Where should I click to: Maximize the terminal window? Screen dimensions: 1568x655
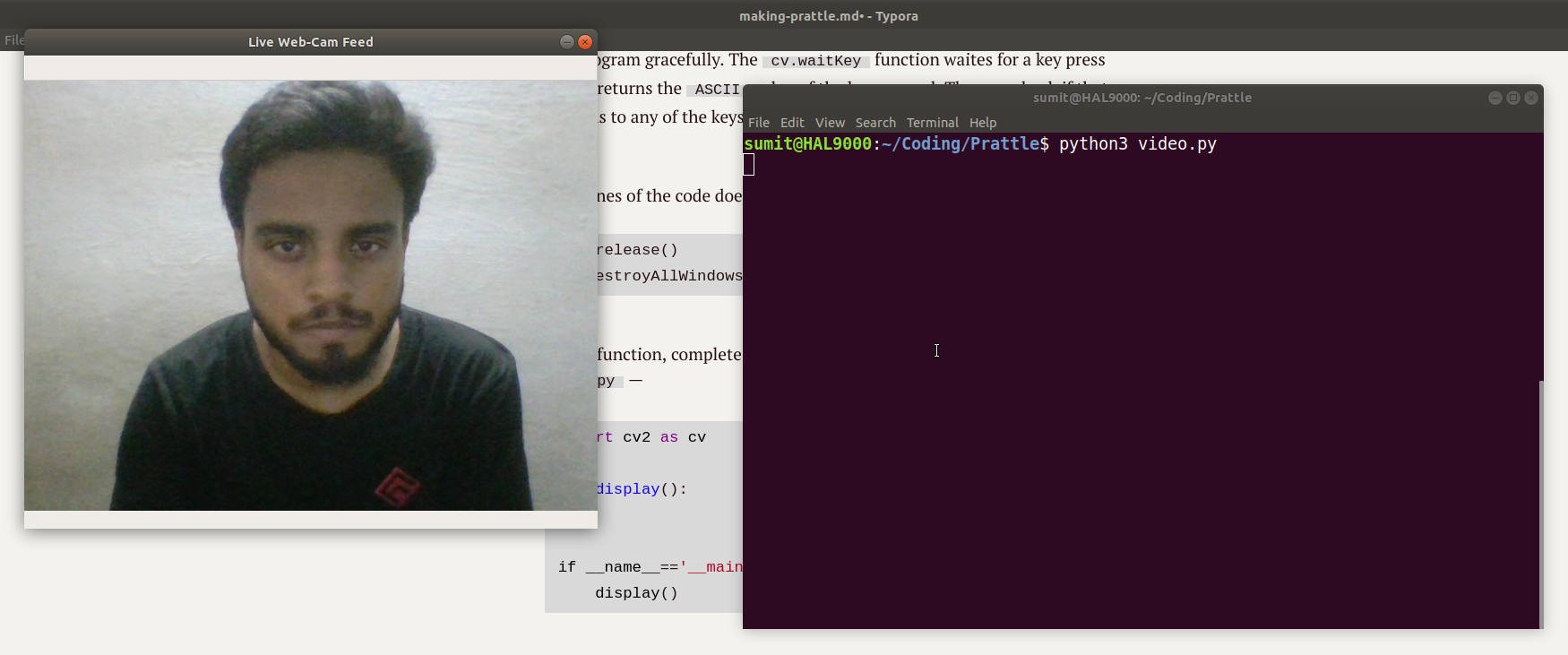click(1513, 98)
